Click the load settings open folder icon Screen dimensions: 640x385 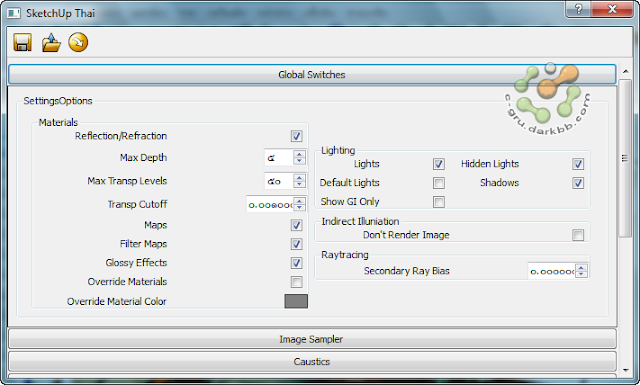51,42
